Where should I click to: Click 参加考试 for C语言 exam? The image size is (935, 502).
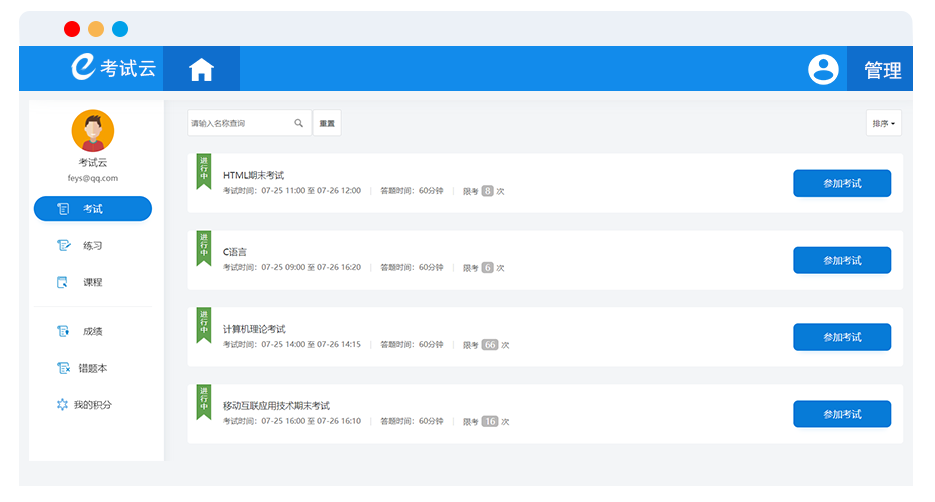click(x=842, y=260)
